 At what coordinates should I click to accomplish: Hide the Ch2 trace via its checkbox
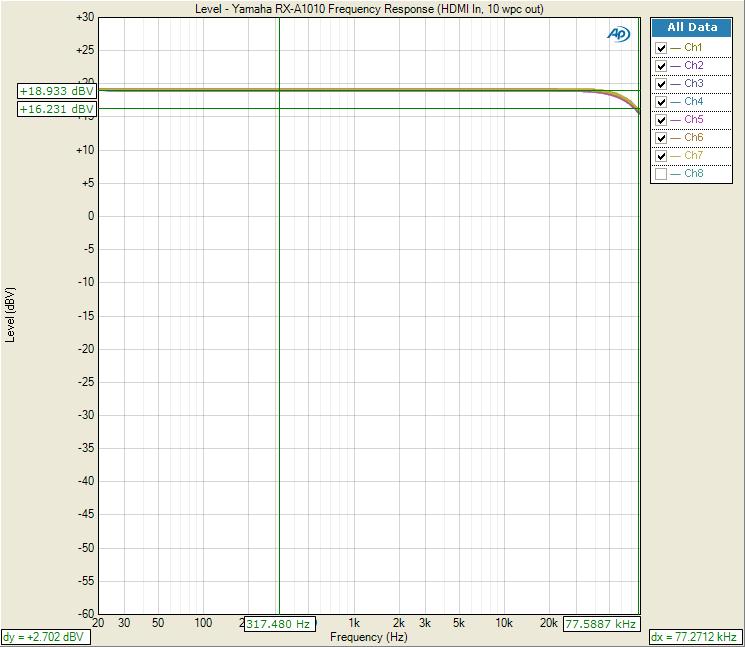[661, 66]
